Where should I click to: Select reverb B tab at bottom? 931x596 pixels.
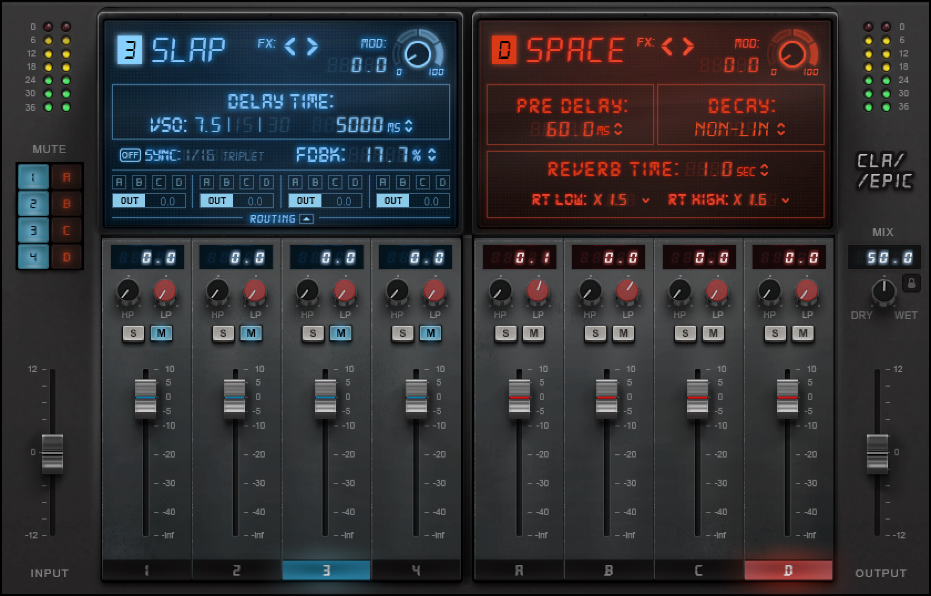(609, 570)
